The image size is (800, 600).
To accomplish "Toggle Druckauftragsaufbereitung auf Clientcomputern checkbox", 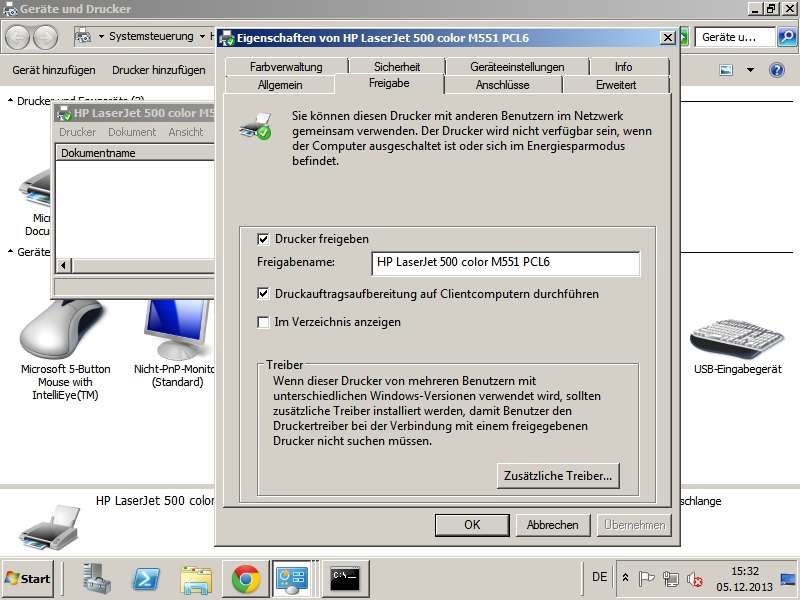I will (263, 294).
